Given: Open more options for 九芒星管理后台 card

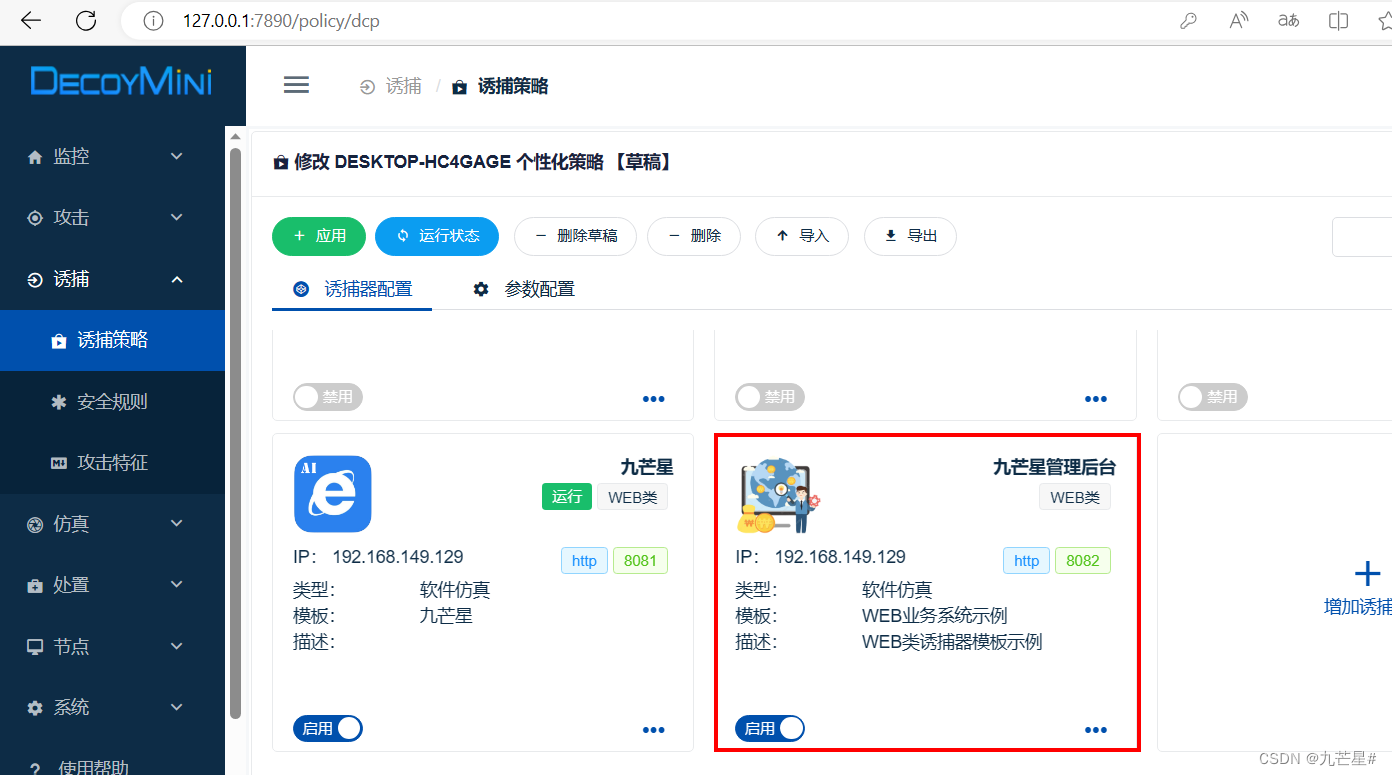Looking at the screenshot, I should pos(1096,731).
